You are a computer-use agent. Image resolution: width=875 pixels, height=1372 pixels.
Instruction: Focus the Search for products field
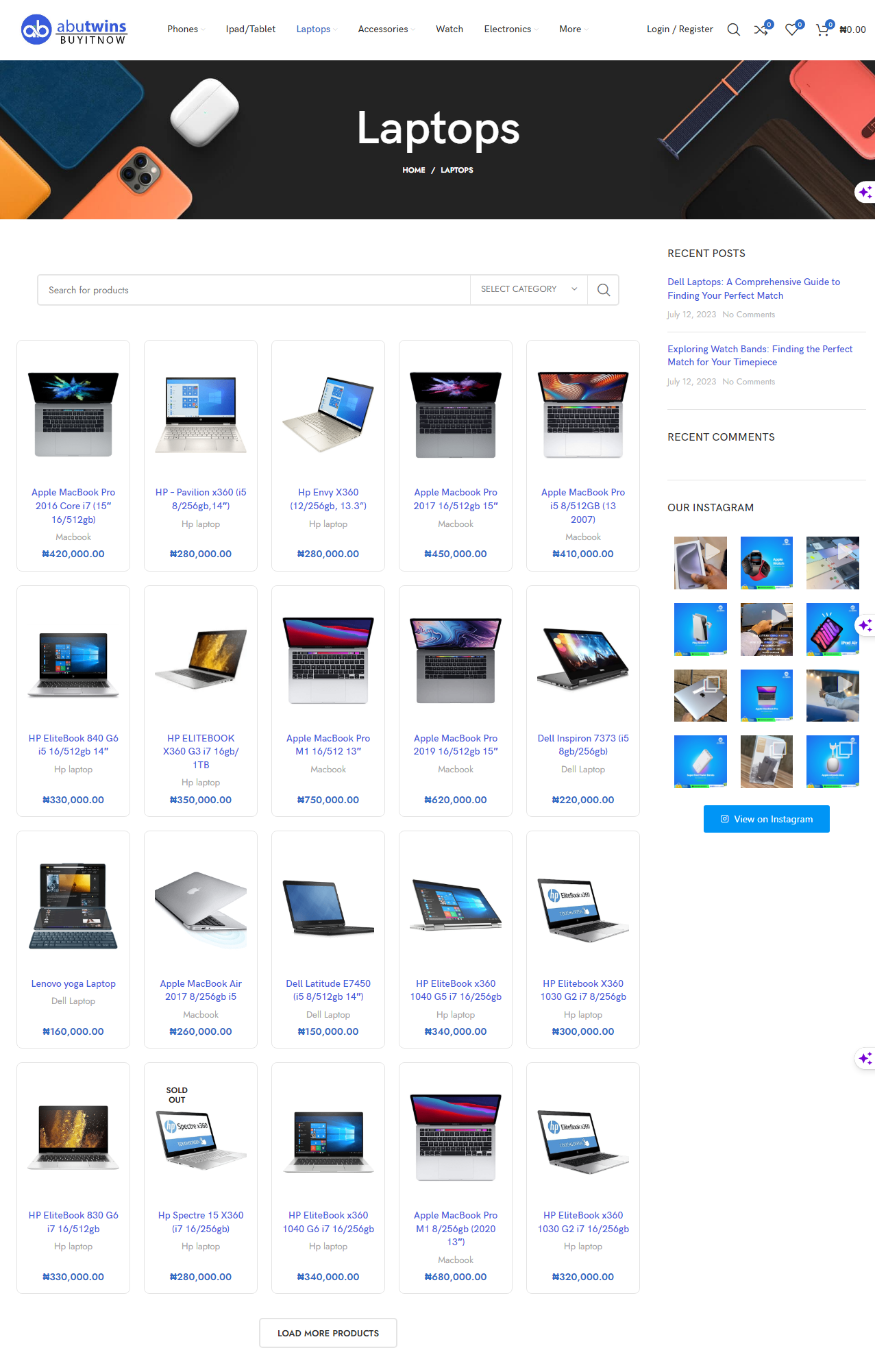(254, 290)
